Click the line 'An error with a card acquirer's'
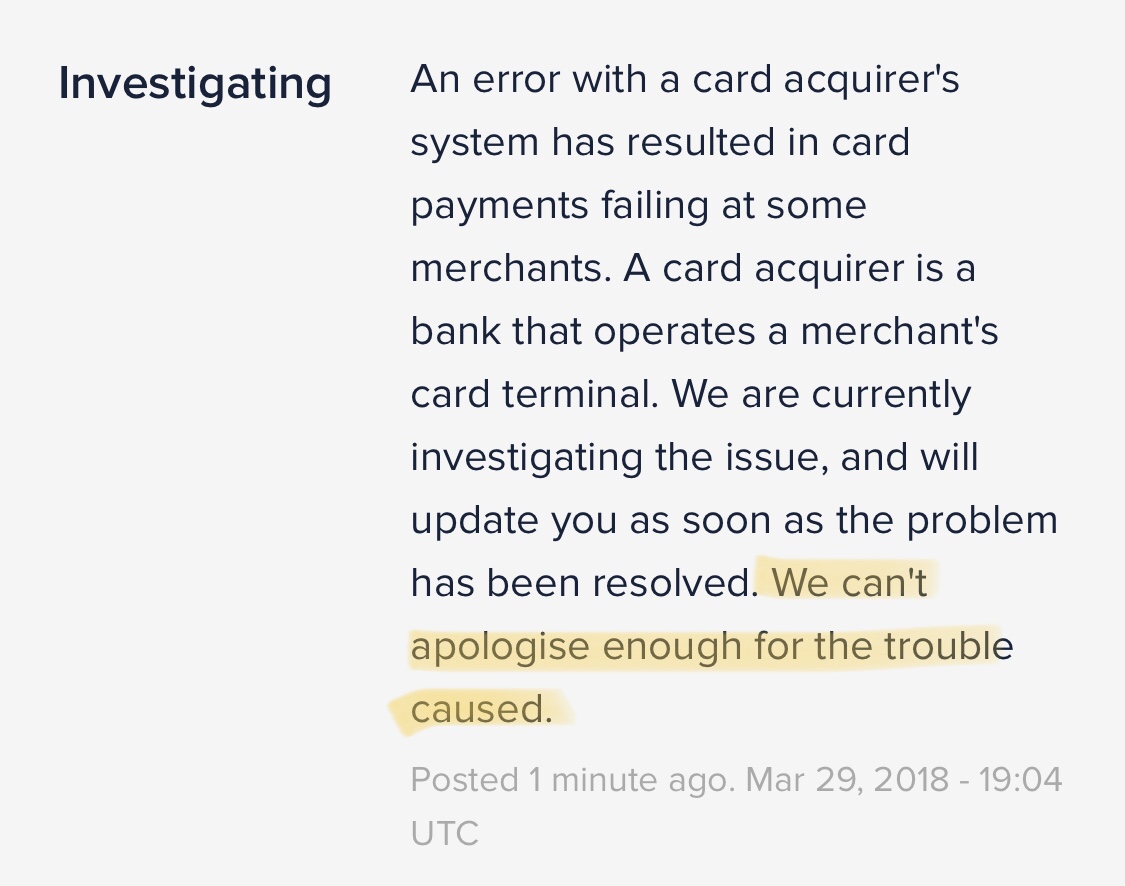Viewport: 1125px width, 886px height. [684, 80]
